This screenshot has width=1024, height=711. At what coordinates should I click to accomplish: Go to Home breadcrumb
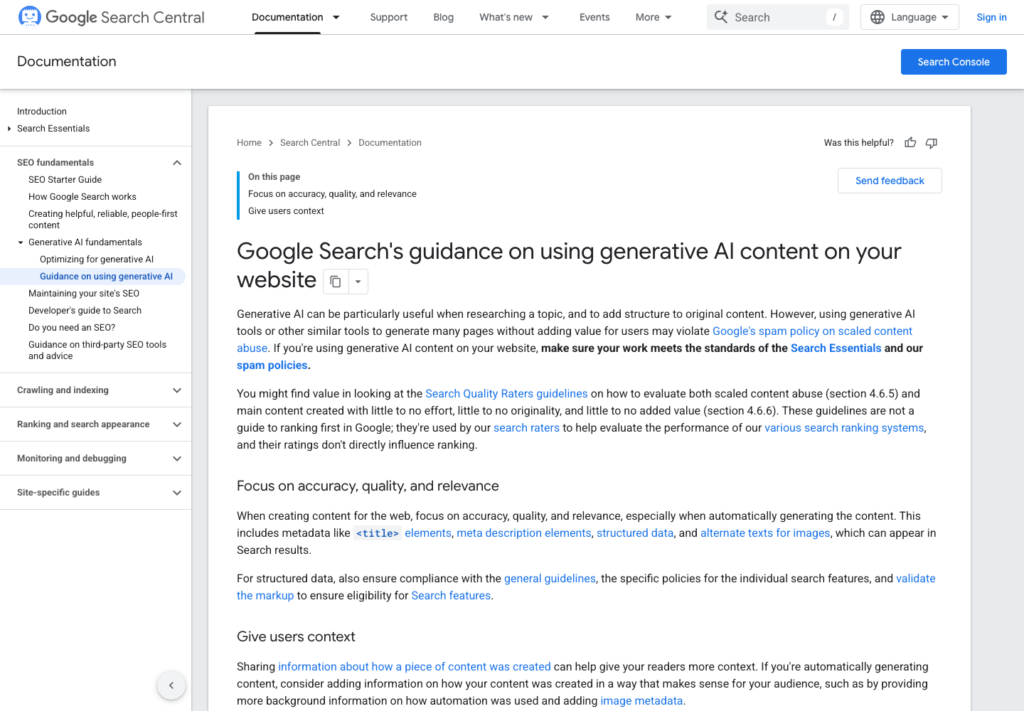249,142
